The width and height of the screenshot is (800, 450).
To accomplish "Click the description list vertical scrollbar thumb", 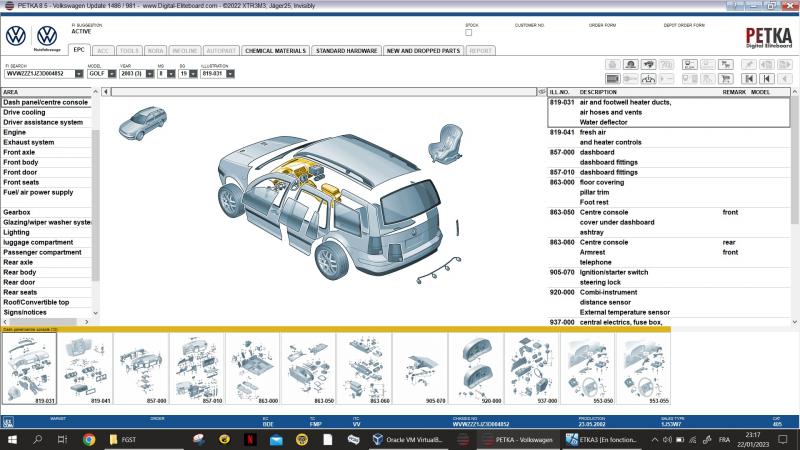I will tap(794, 161).
